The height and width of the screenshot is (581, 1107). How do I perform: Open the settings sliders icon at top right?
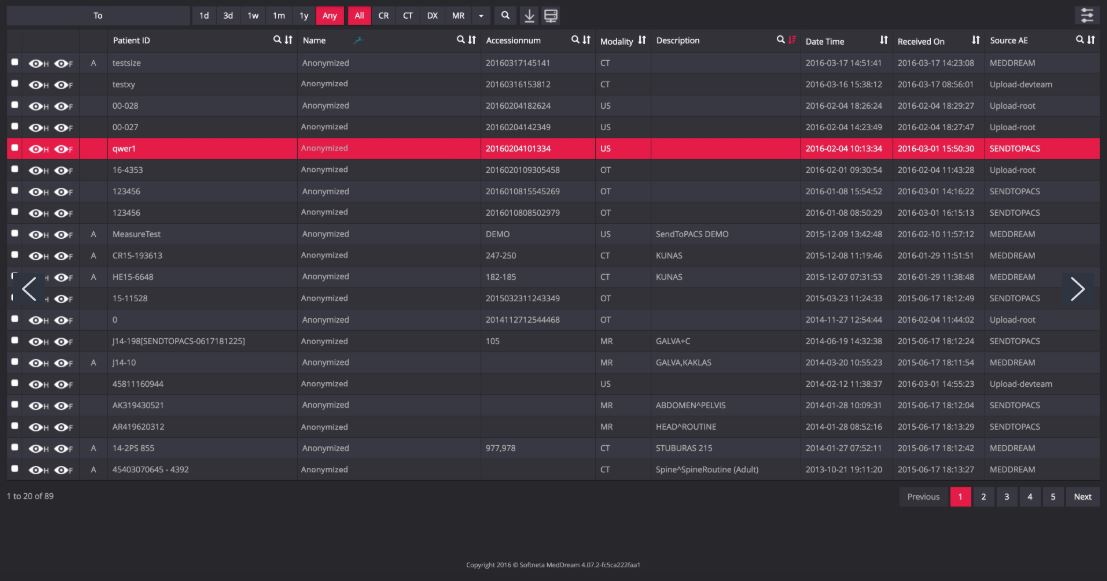(1085, 15)
